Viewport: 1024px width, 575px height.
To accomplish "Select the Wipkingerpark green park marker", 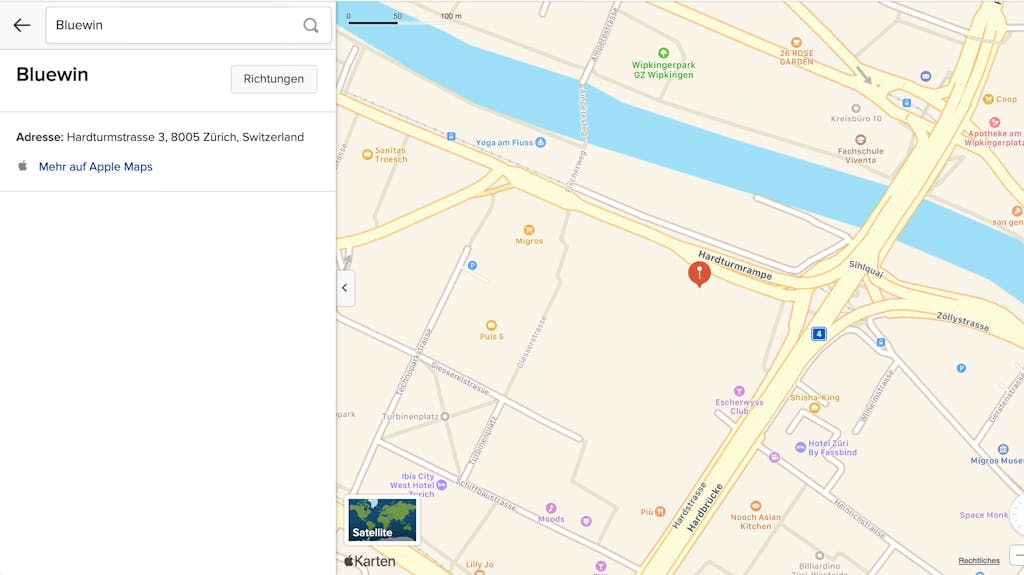I will pyautogui.click(x=664, y=53).
